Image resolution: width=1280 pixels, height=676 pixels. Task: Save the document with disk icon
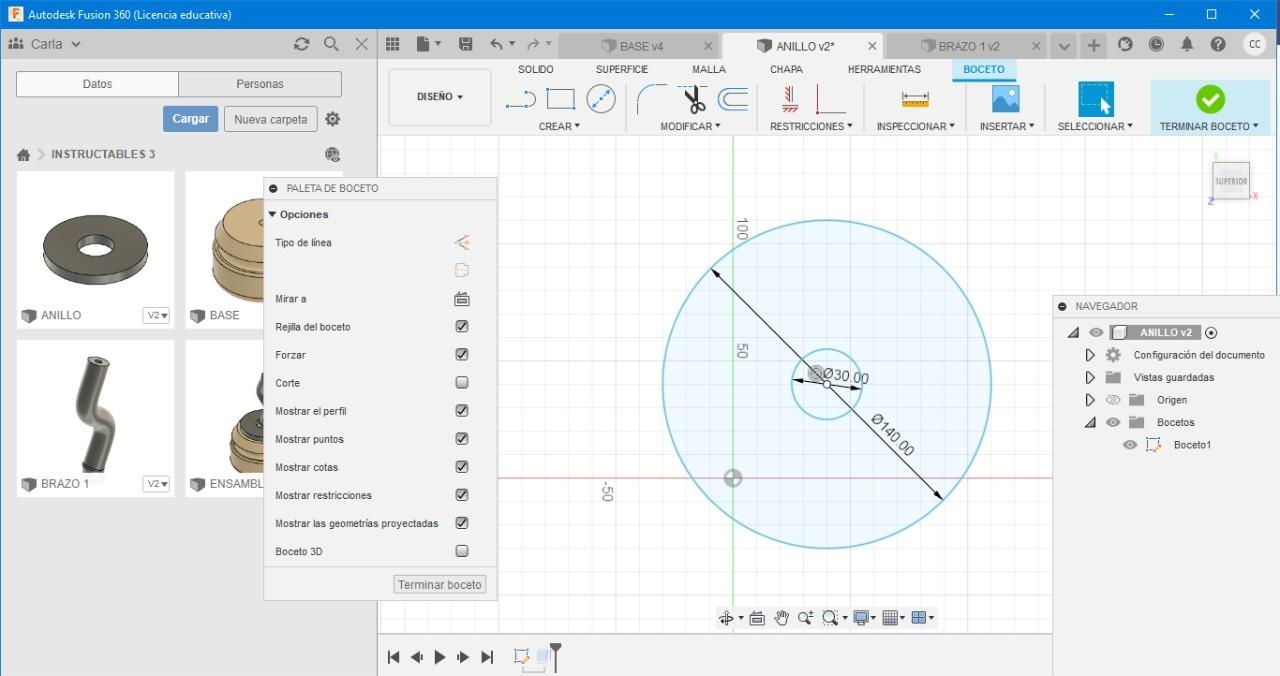coord(465,44)
